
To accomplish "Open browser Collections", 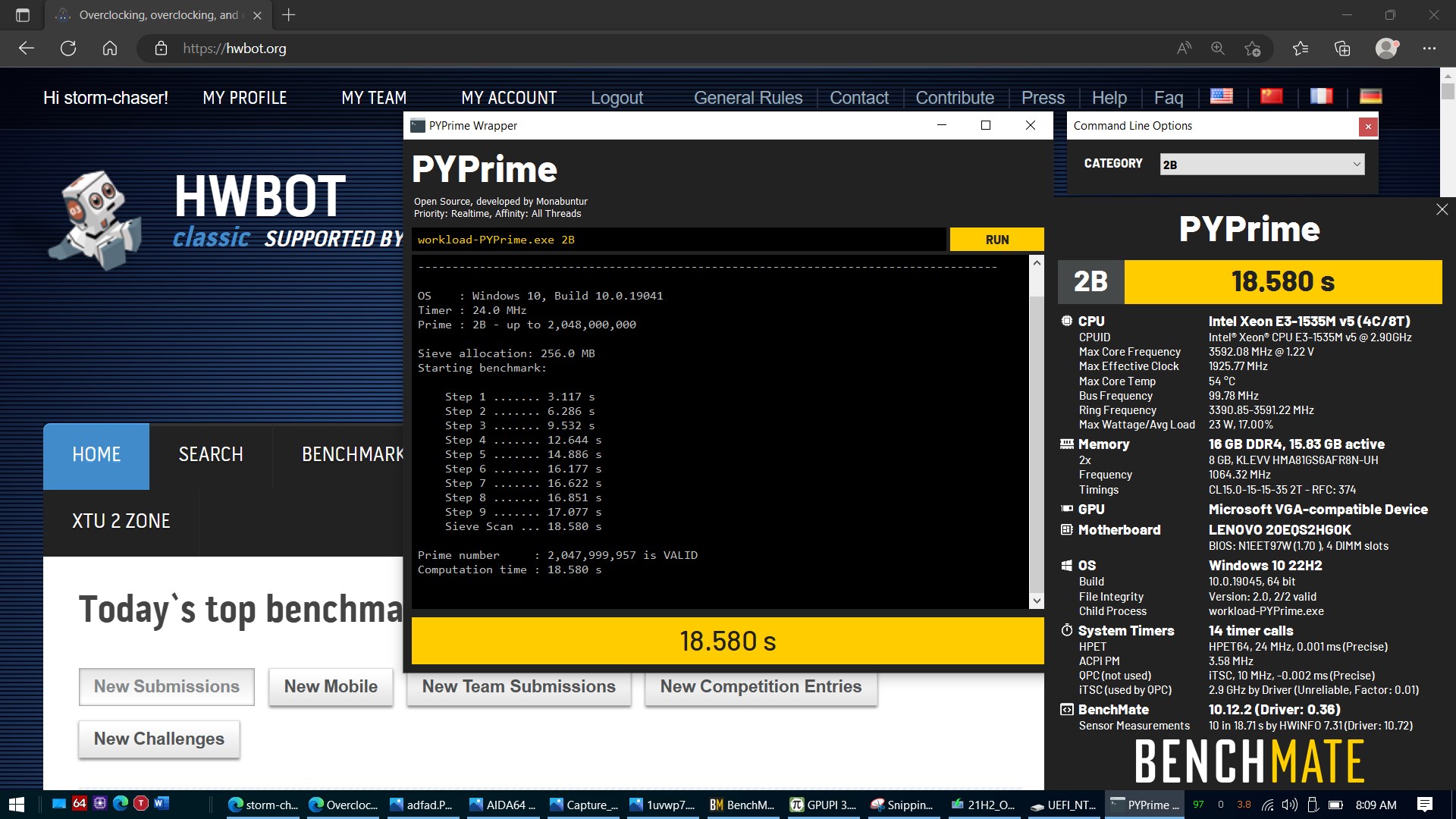I will pos(1342,49).
